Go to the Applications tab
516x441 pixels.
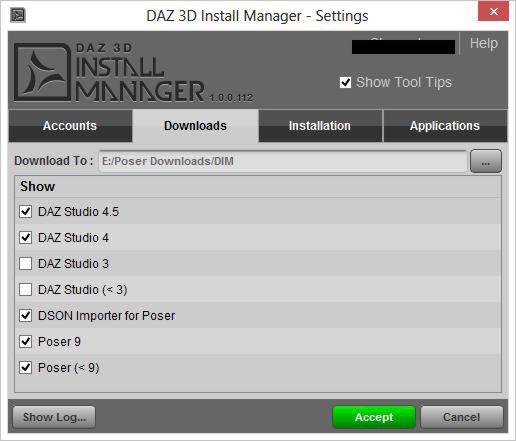pyautogui.click(x=445, y=126)
